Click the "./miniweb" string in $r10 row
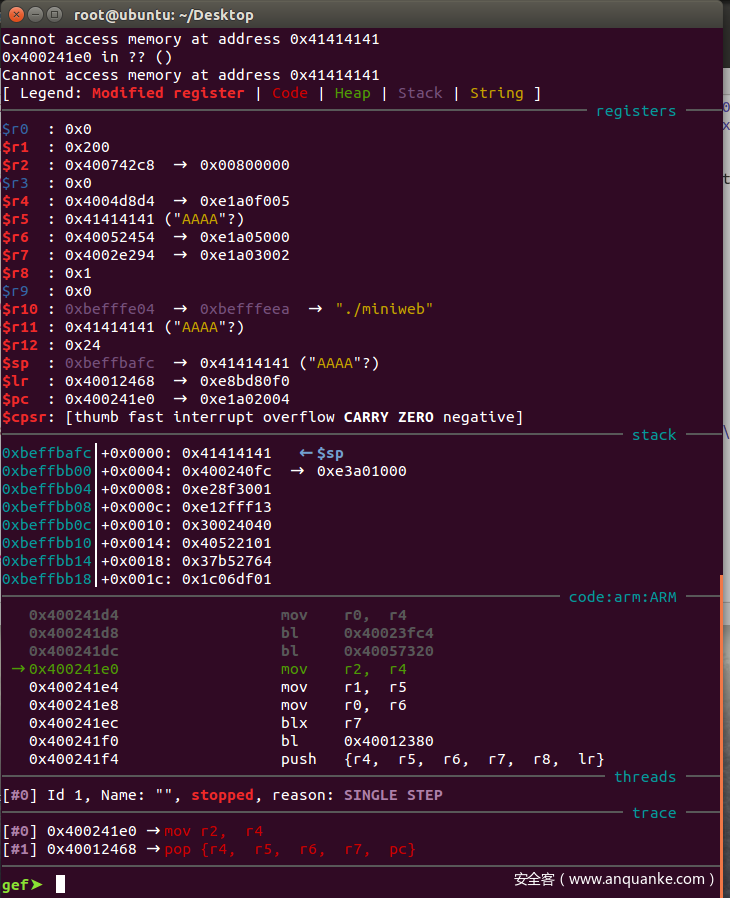 [x=398, y=309]
